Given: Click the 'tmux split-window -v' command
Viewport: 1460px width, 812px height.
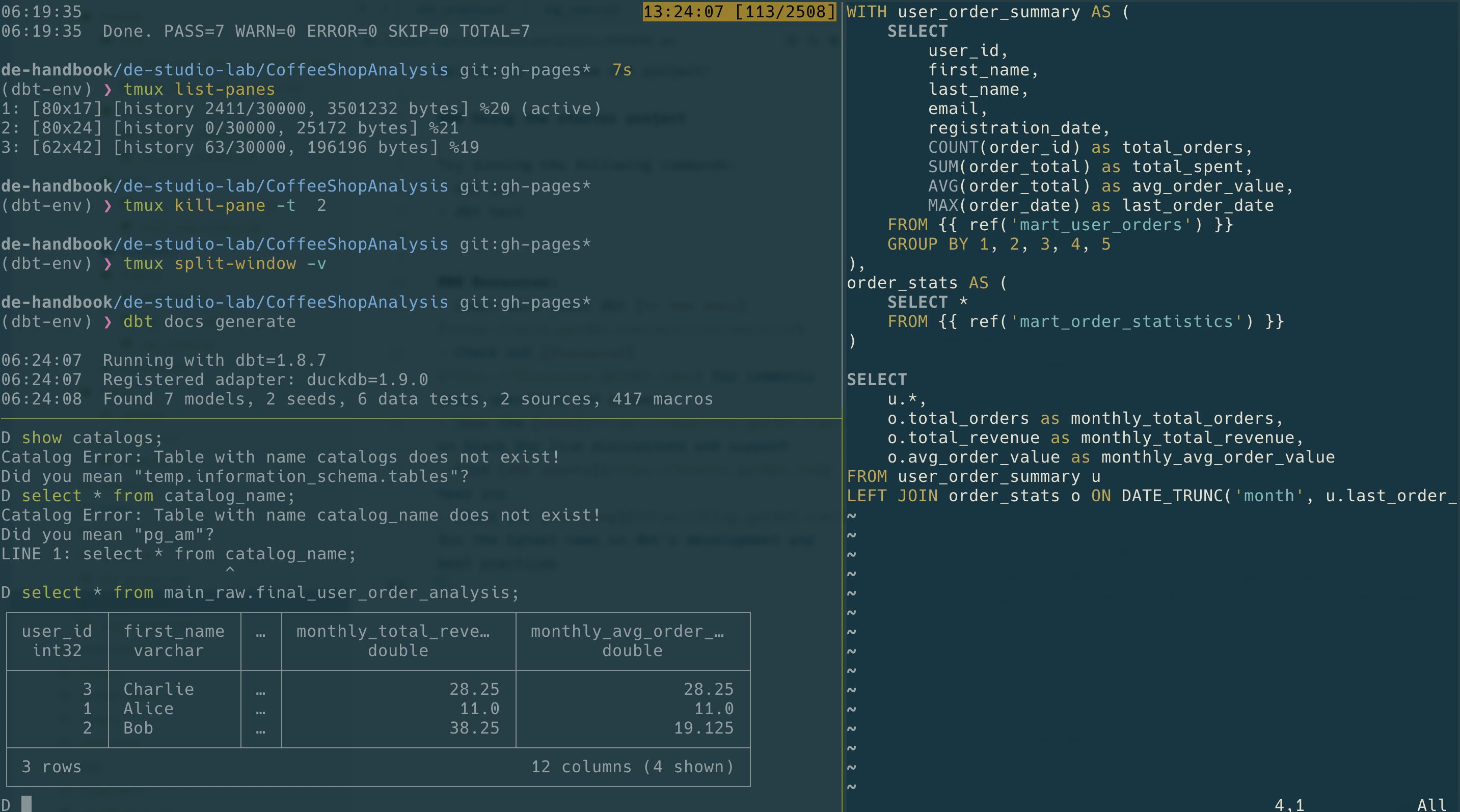Looking at the screenshot, I should click(x=225, y=263).
